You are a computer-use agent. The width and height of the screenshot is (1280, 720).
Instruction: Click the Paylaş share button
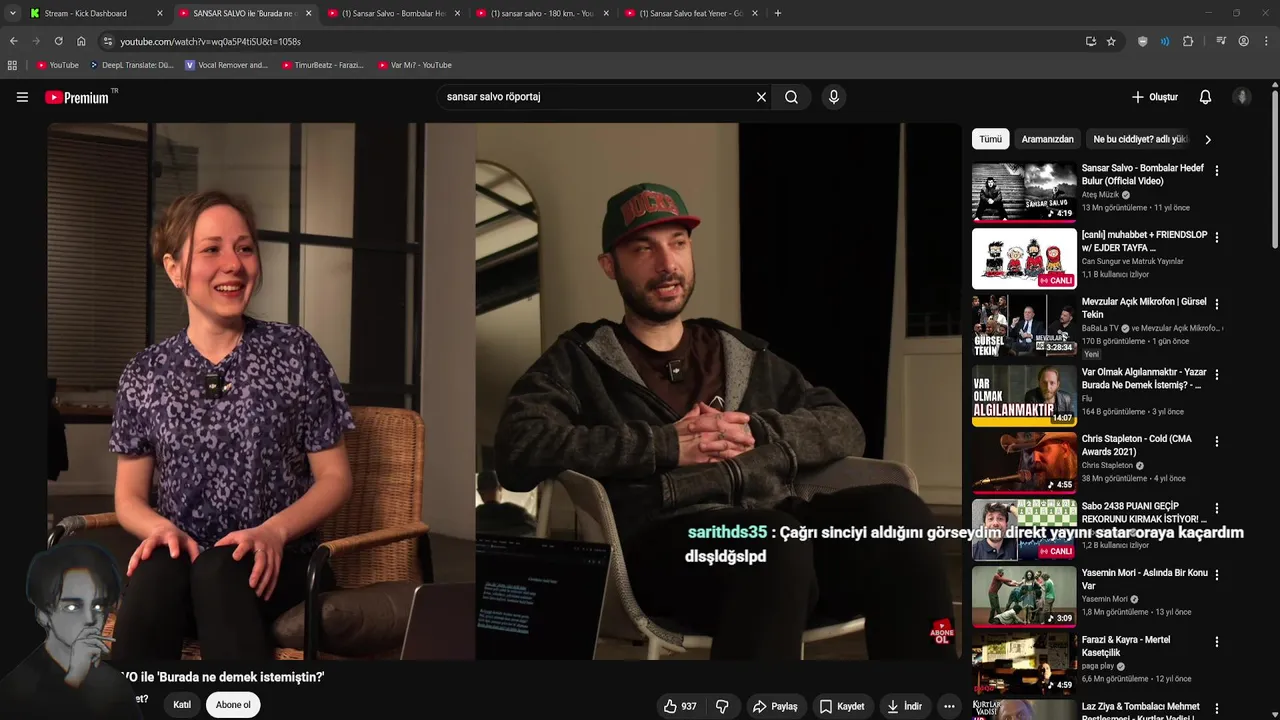point(775,706)
